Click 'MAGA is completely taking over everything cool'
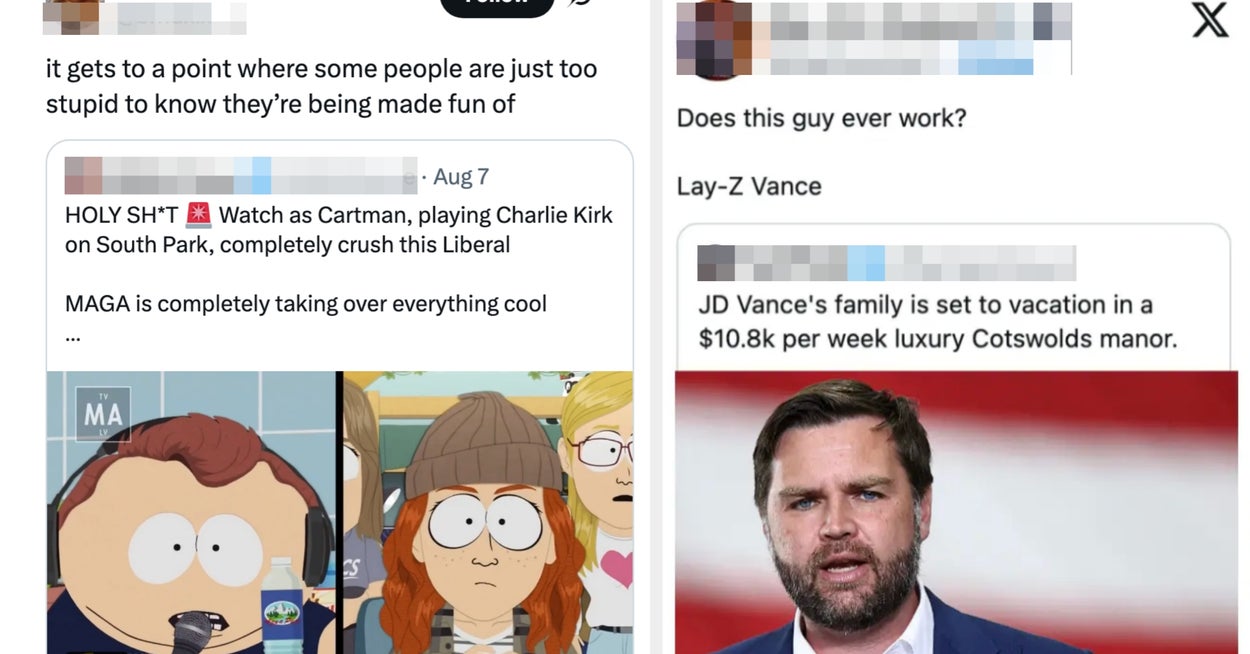This screenshot has height=654, width=1250. coord(305,303)
